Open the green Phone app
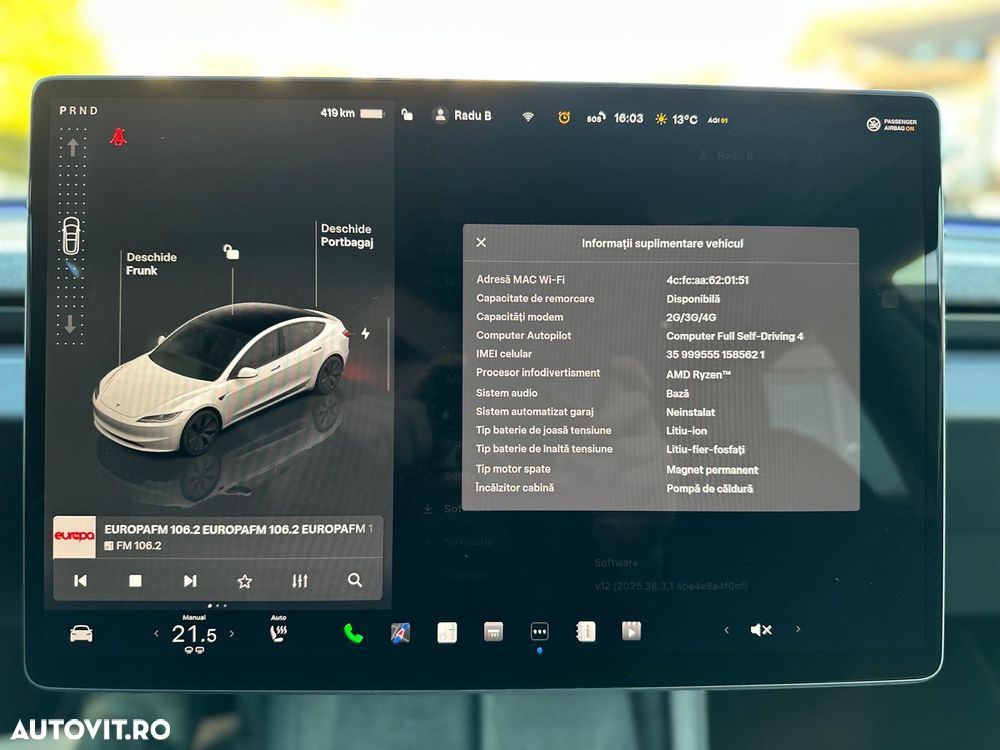The width and height of the screenshot is (1000, 750). pyautogui.click(x=353, y=633)
